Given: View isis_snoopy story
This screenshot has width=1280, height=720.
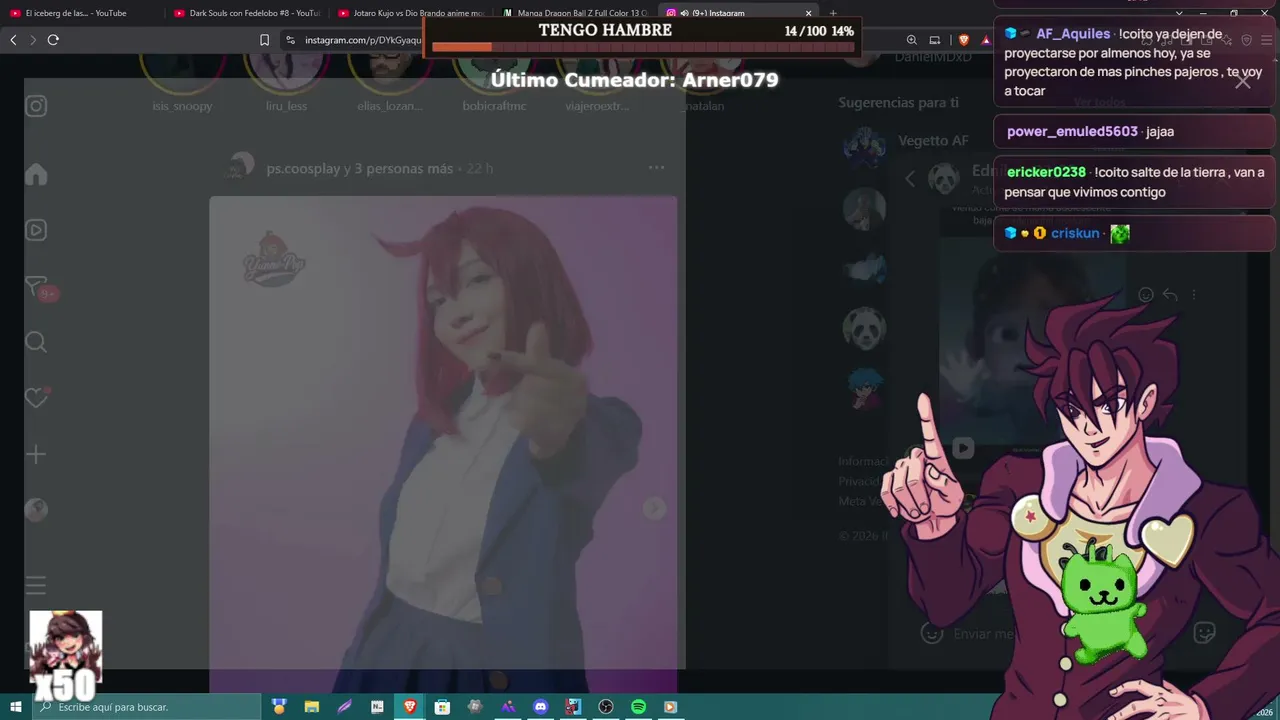Looking at the screenshot, I should tap(182, 76).
